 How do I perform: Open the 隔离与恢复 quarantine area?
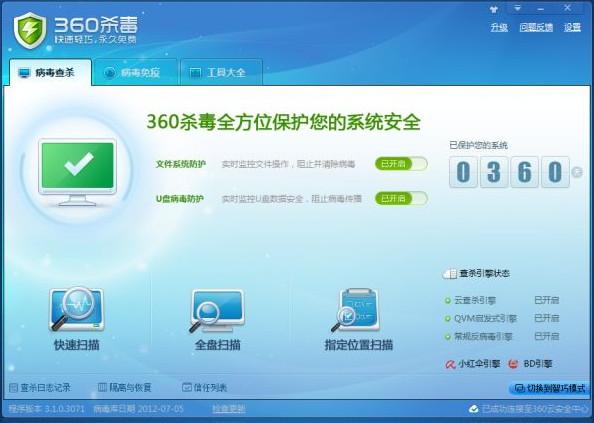coord(125,387)
